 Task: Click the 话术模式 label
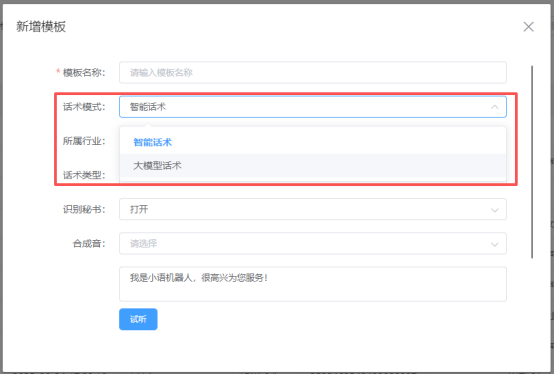tap(84, 107)
